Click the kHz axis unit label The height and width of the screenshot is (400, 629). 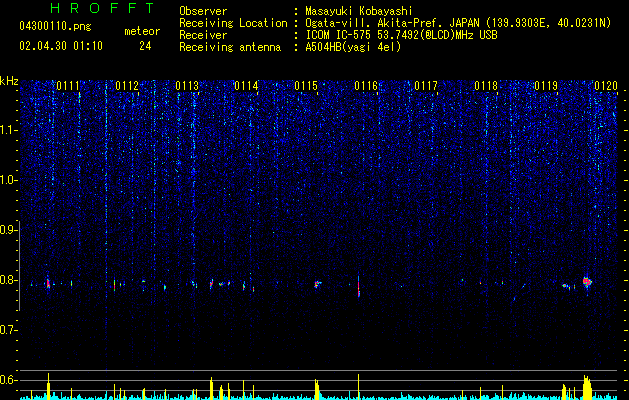point(9,81)
